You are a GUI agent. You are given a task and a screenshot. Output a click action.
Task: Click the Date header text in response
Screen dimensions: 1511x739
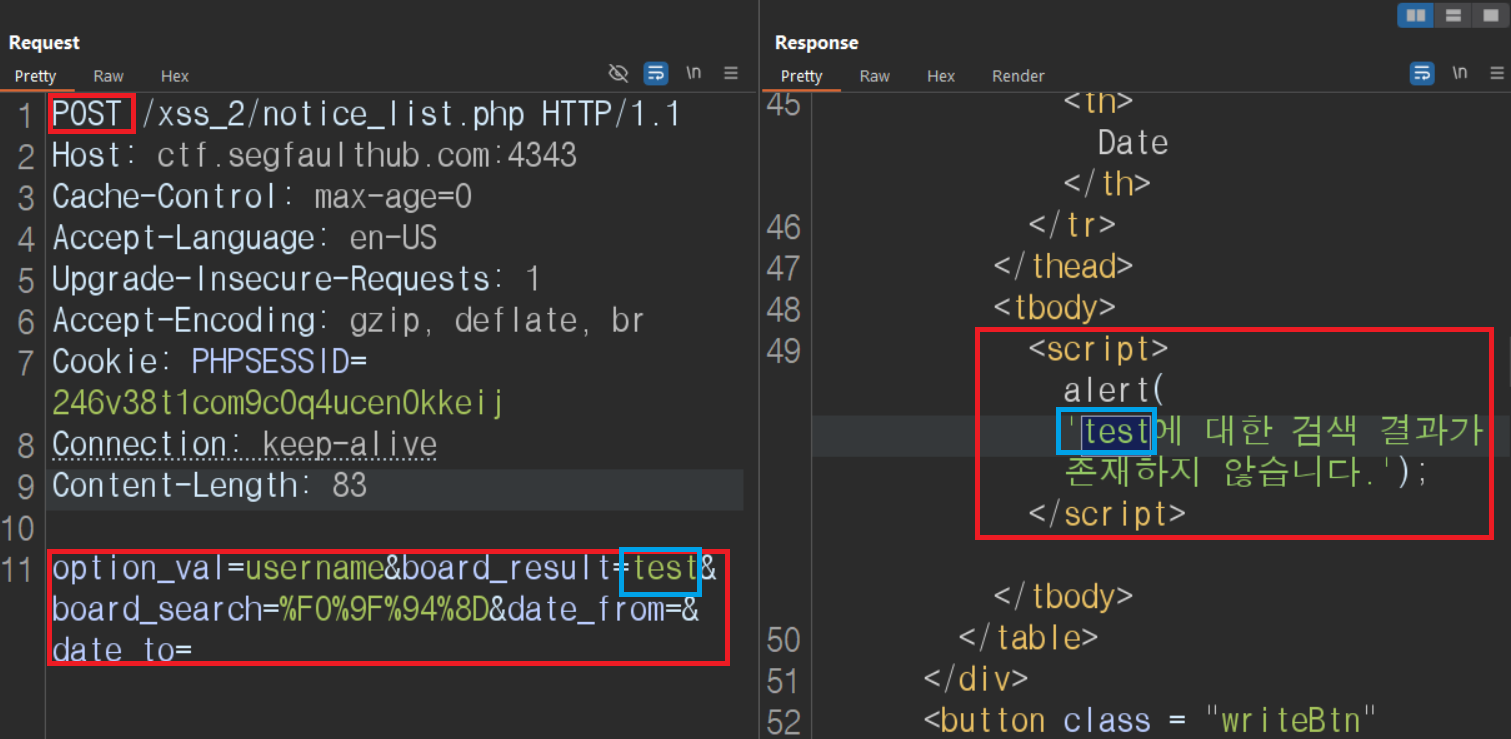(1133, 143)
